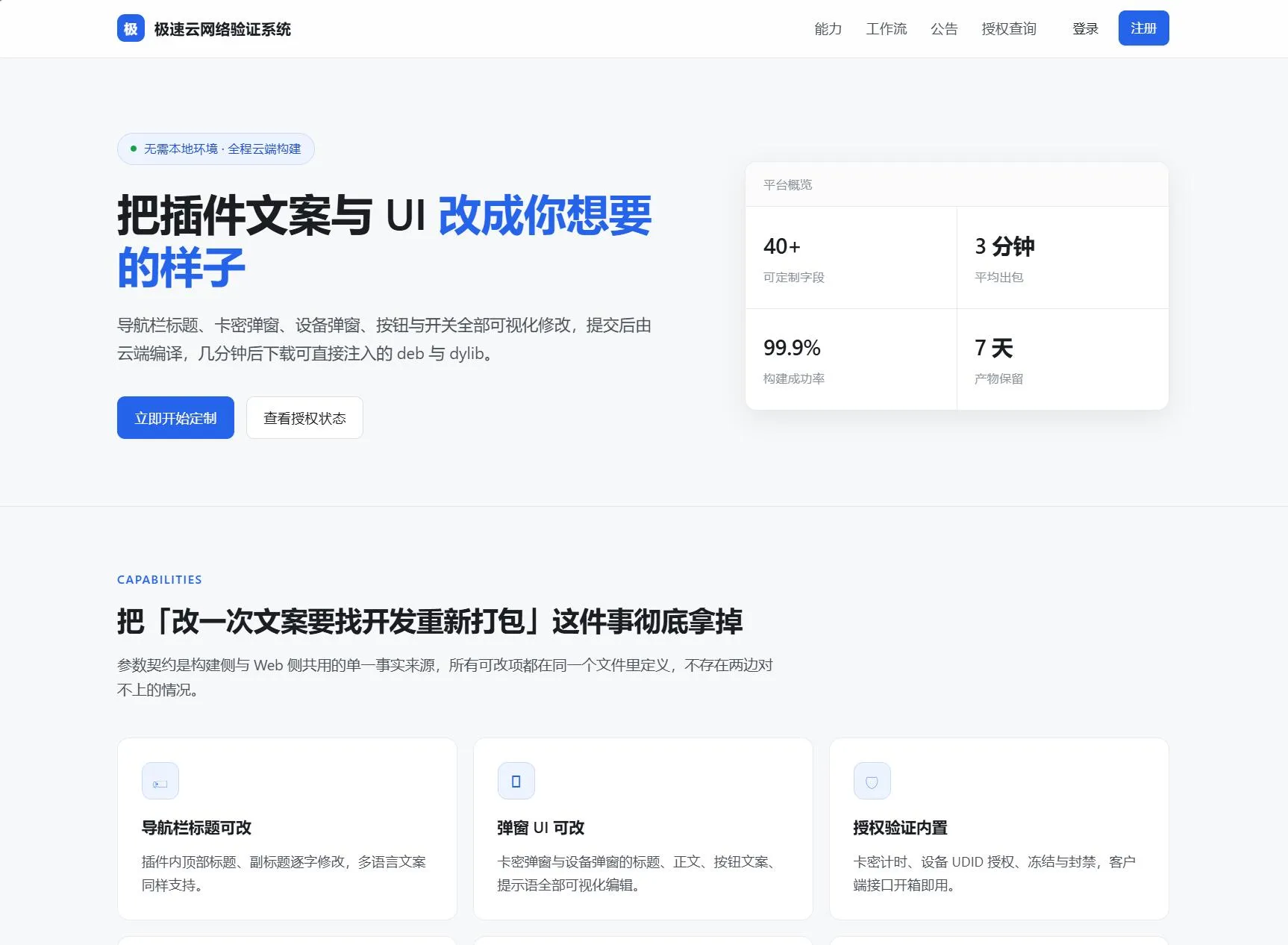1288x945 pixels.
Task: Click the 授权验证内置 card title
Action: click(x=901, y=828)
